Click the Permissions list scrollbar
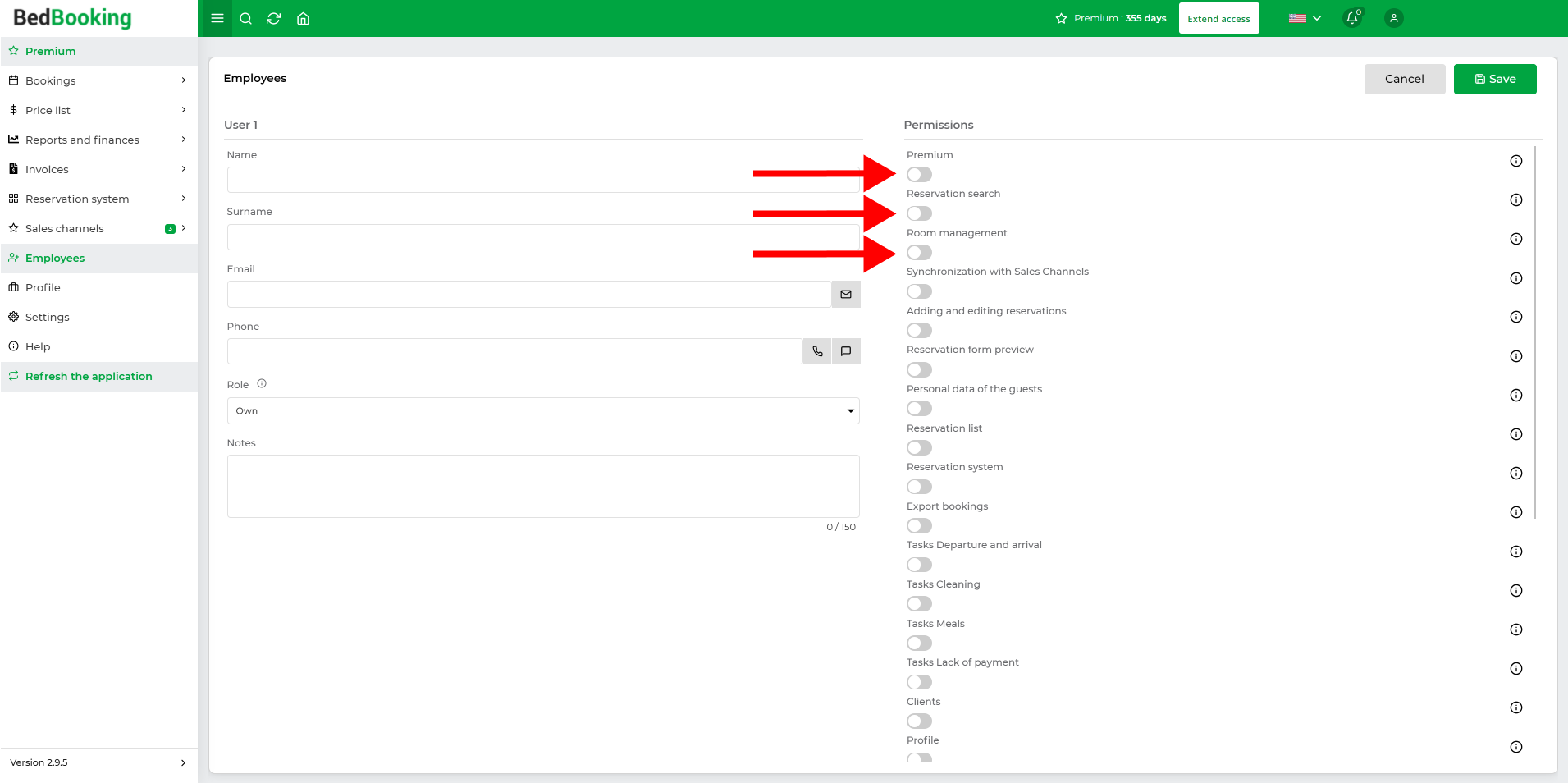Image resolution: width=1568 pixels, height=783 pixels. pos(1534,332)
